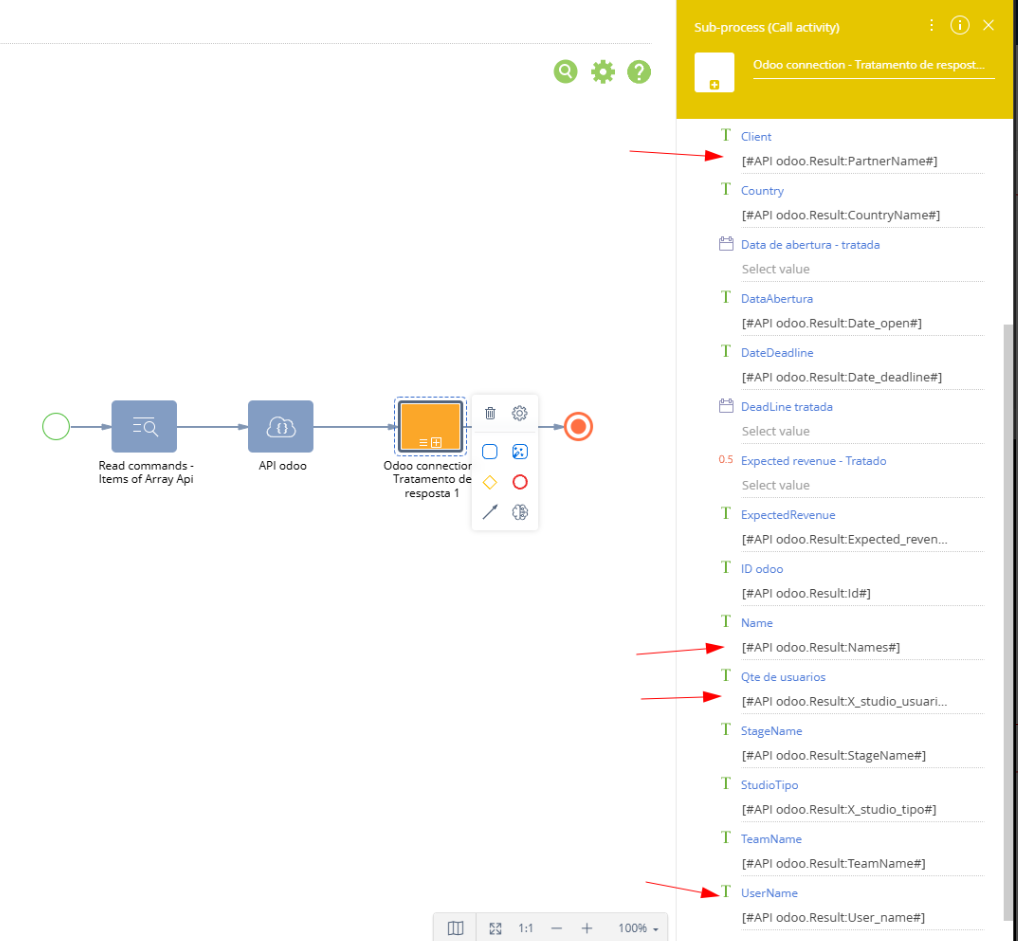This screenshot has height=941, width=1018.
Task: Edit the StageName parameter value
Action: [862, 755]
